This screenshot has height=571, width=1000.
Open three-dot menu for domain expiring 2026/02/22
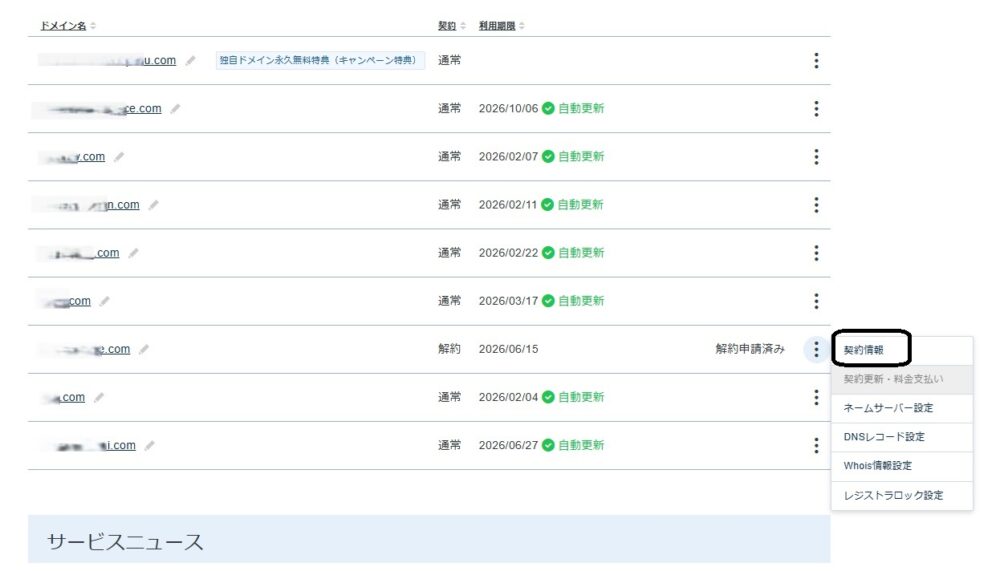click(816, 253)
